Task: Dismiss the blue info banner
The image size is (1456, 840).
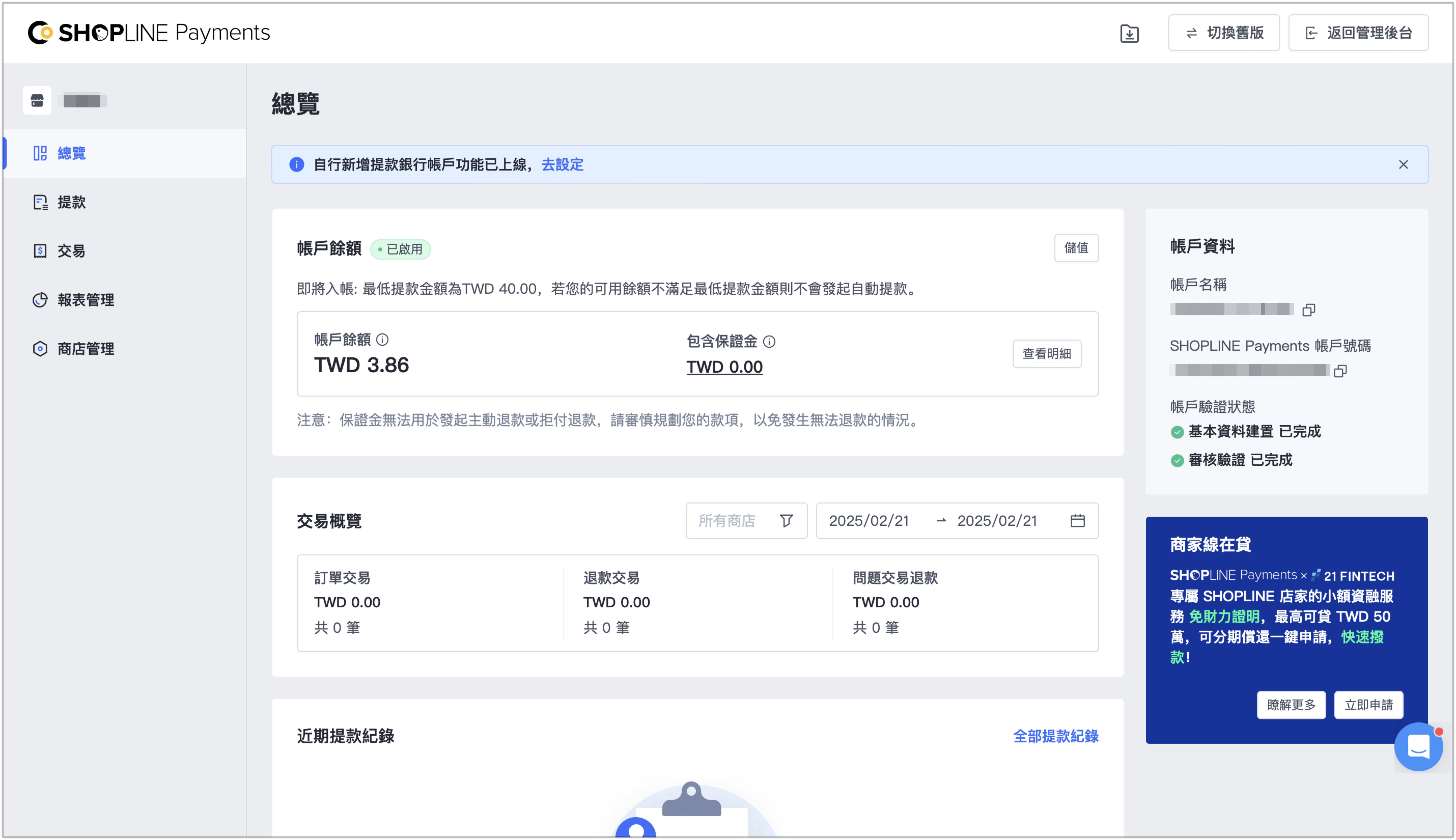Action: pos(1403,165)
